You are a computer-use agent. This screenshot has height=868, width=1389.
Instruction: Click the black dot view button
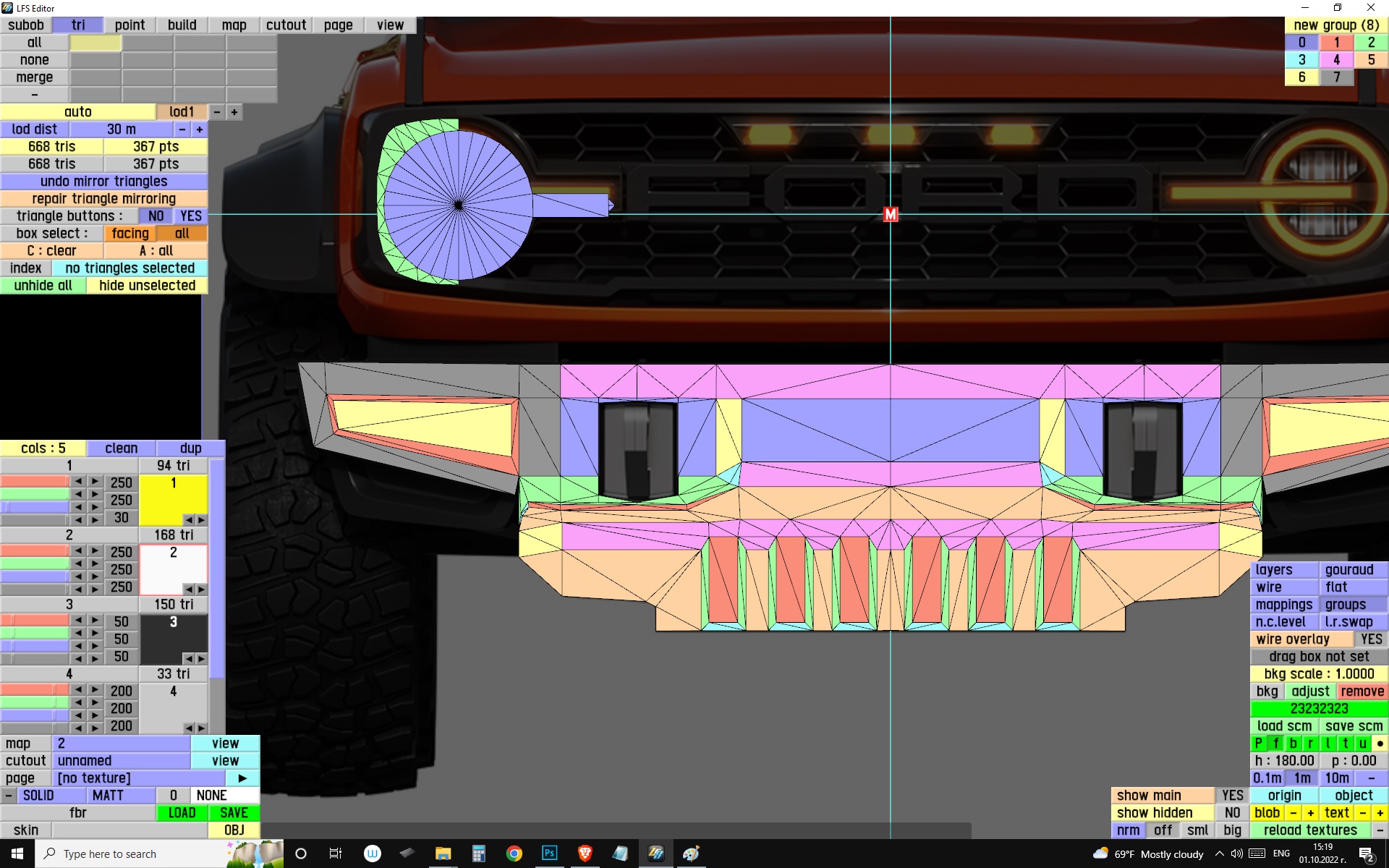coord(1380,744)
